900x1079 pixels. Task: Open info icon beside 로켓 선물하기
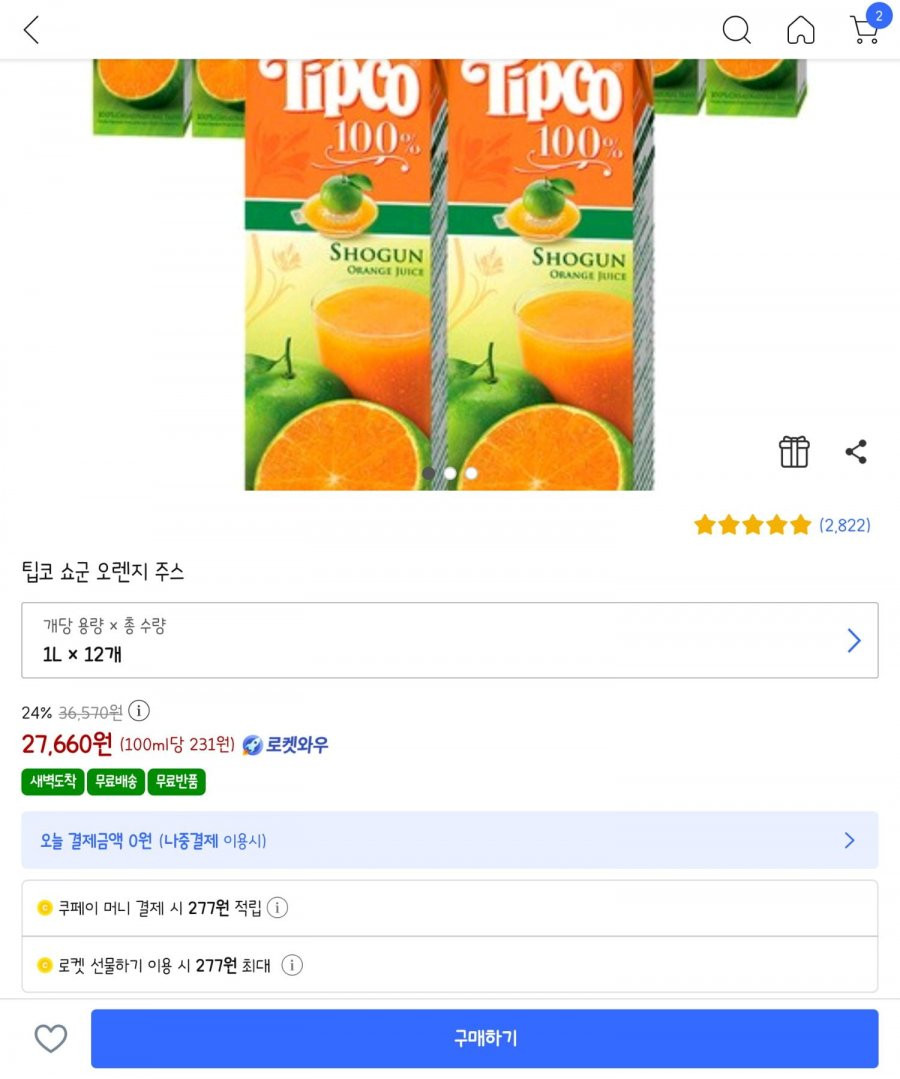click(x=292, y=965)
